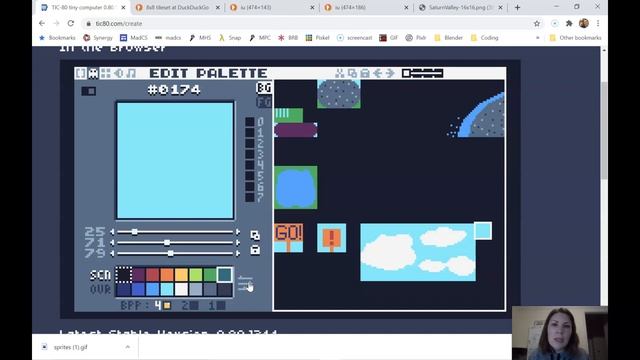Reload the tic80.com page
The width and height of the screenshot is (640, 360).
pos(71,24)
